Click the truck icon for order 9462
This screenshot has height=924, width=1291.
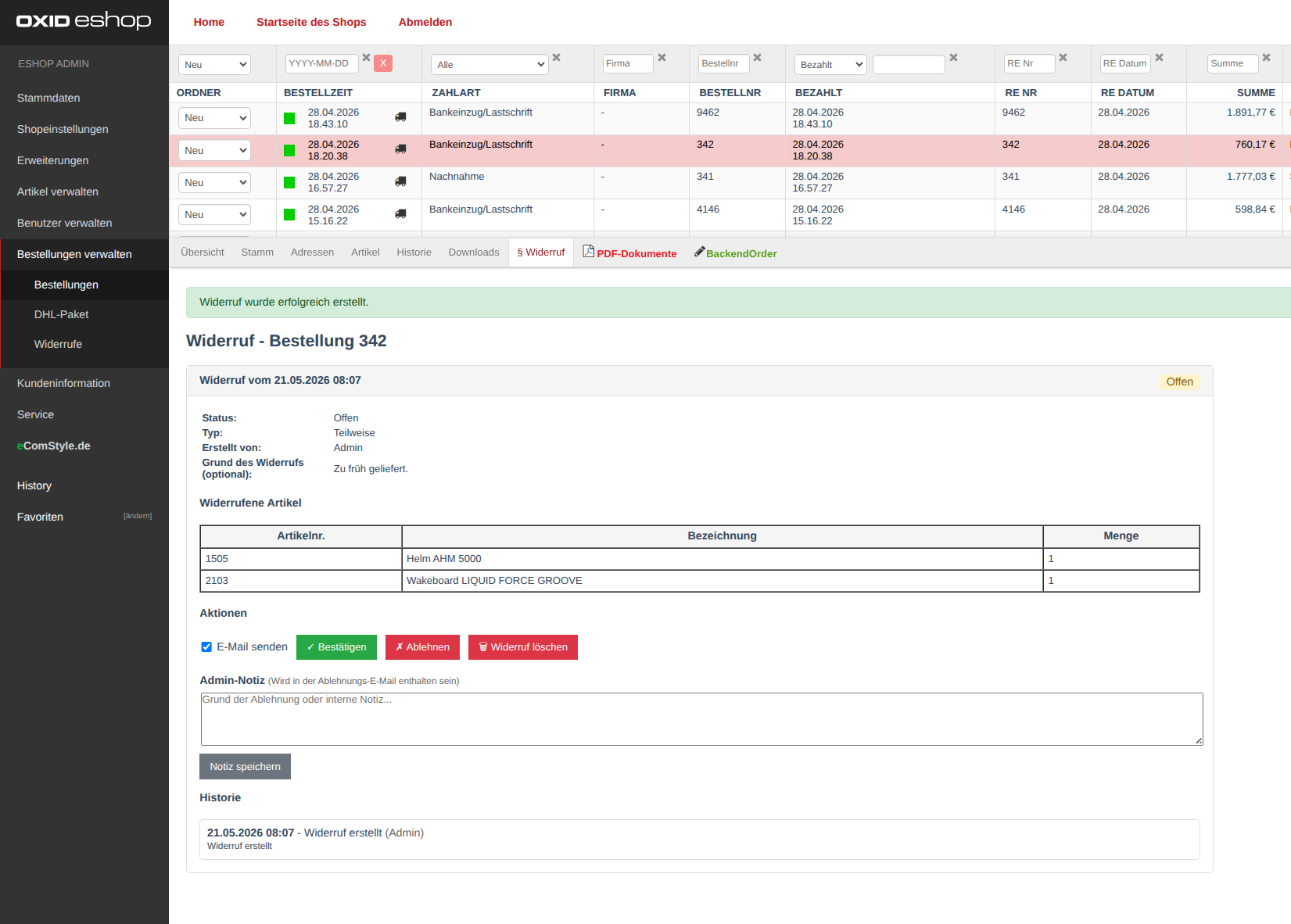click(400, 117)
